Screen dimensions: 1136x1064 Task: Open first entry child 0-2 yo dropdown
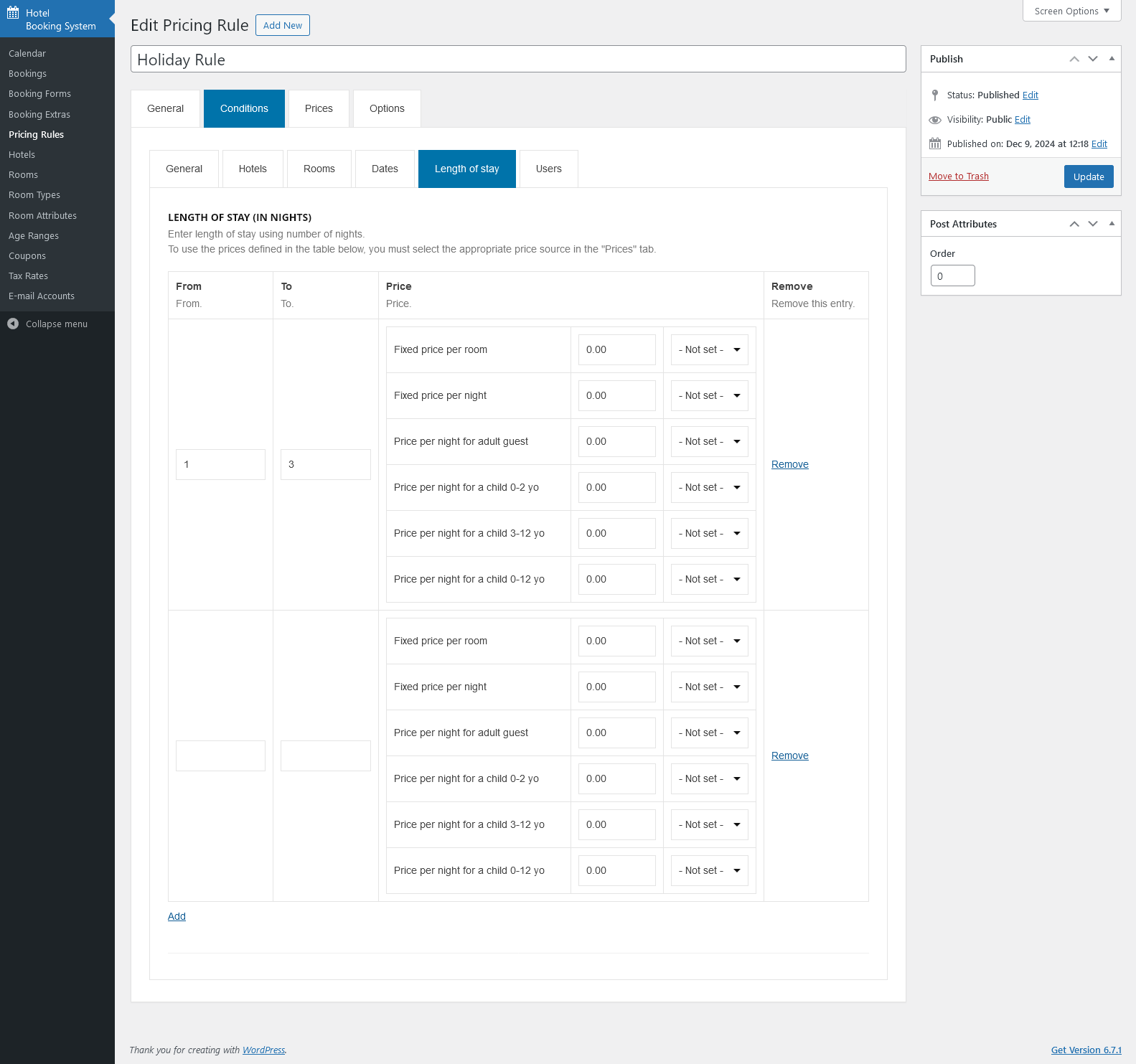click(709, 488)
